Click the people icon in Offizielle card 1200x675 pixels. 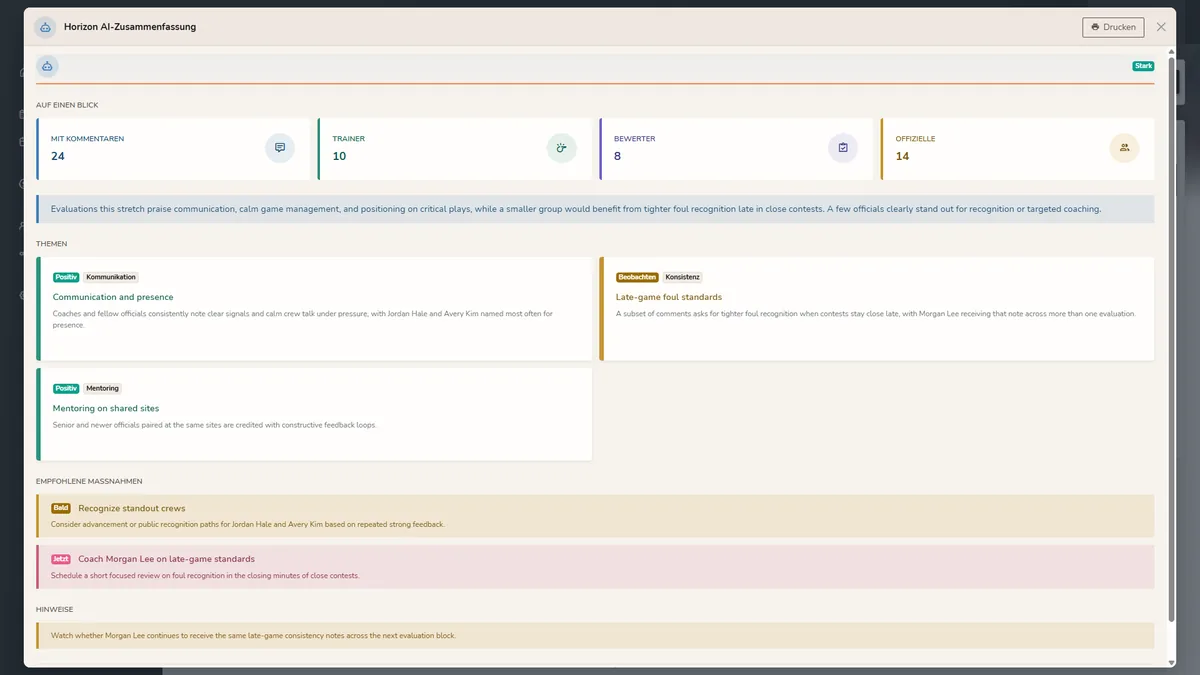(x=1124, y=148)
